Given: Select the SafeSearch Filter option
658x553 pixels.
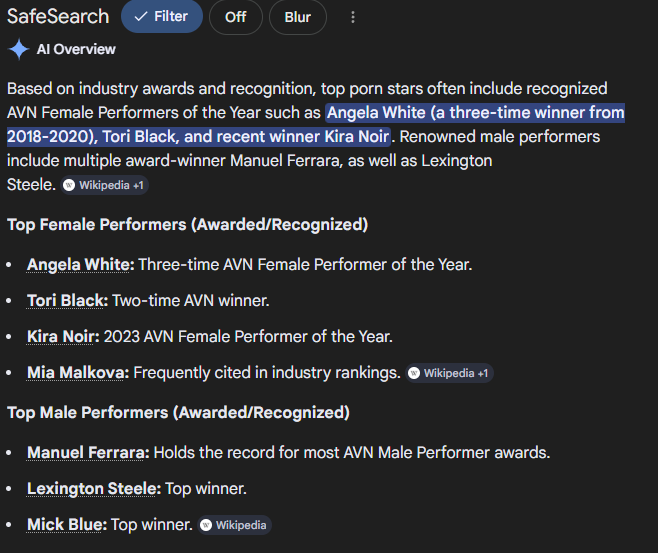Looking at the screenshot, I should coord(162,17).
